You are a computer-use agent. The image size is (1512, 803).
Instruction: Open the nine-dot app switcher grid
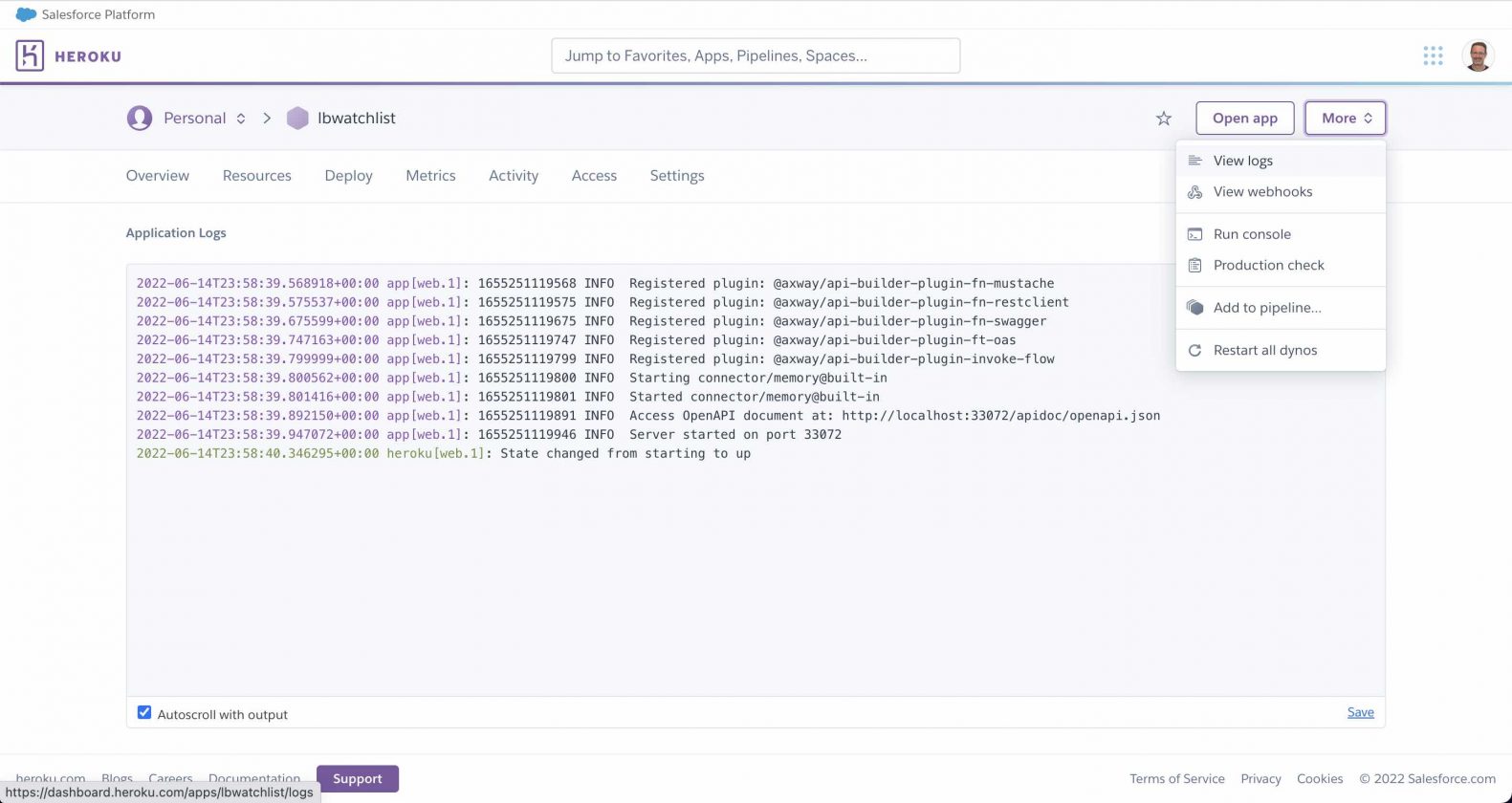1432,55
